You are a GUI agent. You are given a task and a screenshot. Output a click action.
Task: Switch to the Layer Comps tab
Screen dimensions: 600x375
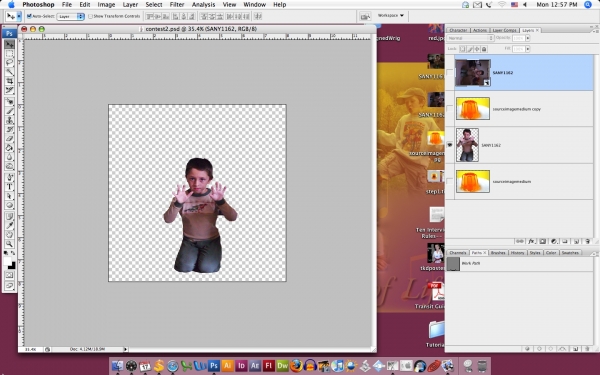click(504, 30)
